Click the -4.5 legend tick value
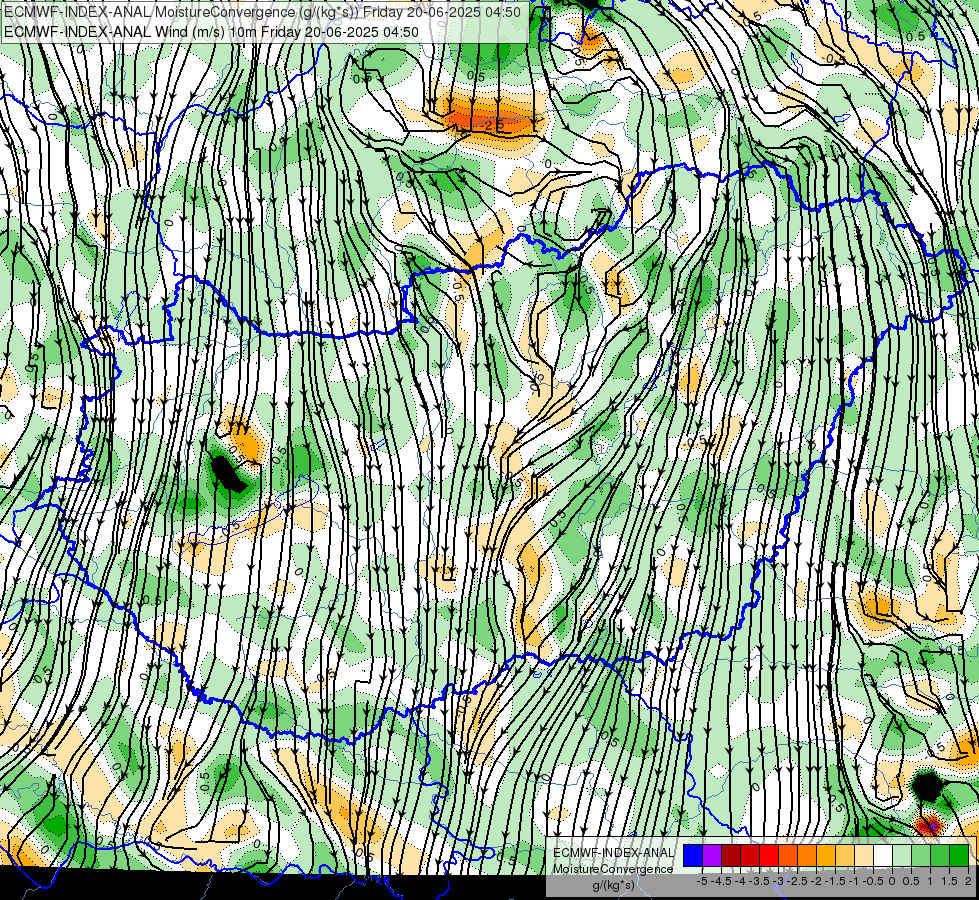Image resolution: width=979 pixels, height=900 pixels. (x=722, y=881)
